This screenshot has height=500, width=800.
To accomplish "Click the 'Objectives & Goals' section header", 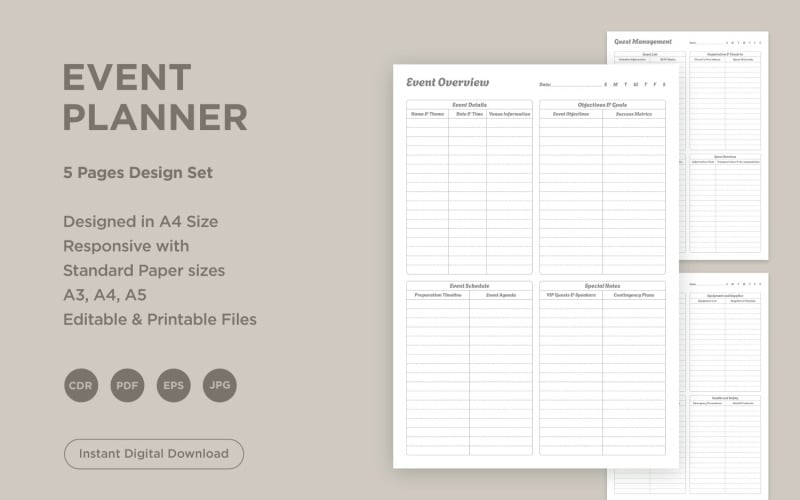I will [602, 105].
